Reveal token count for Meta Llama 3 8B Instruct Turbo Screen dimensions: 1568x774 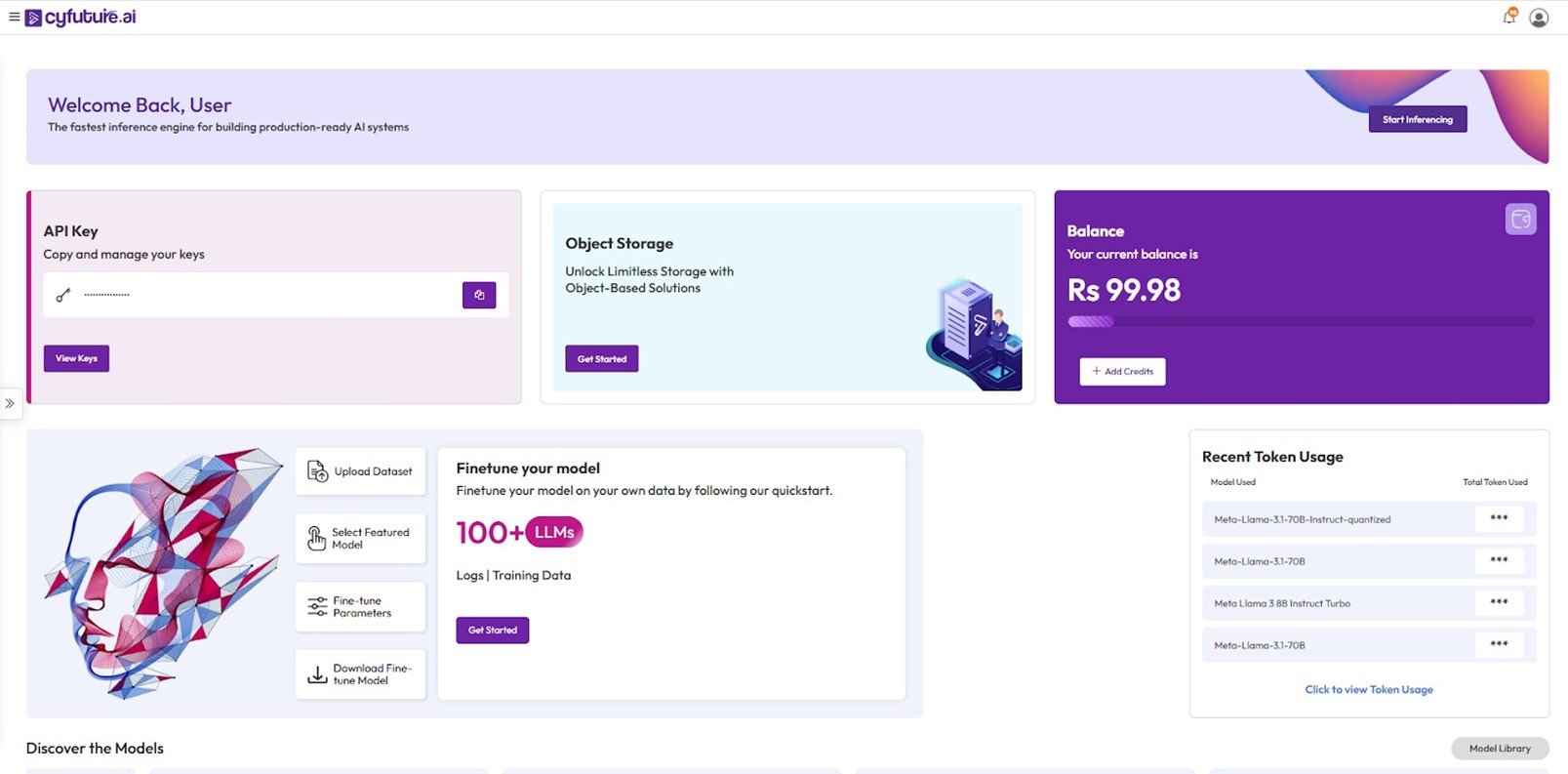[x=1499, y=603]
